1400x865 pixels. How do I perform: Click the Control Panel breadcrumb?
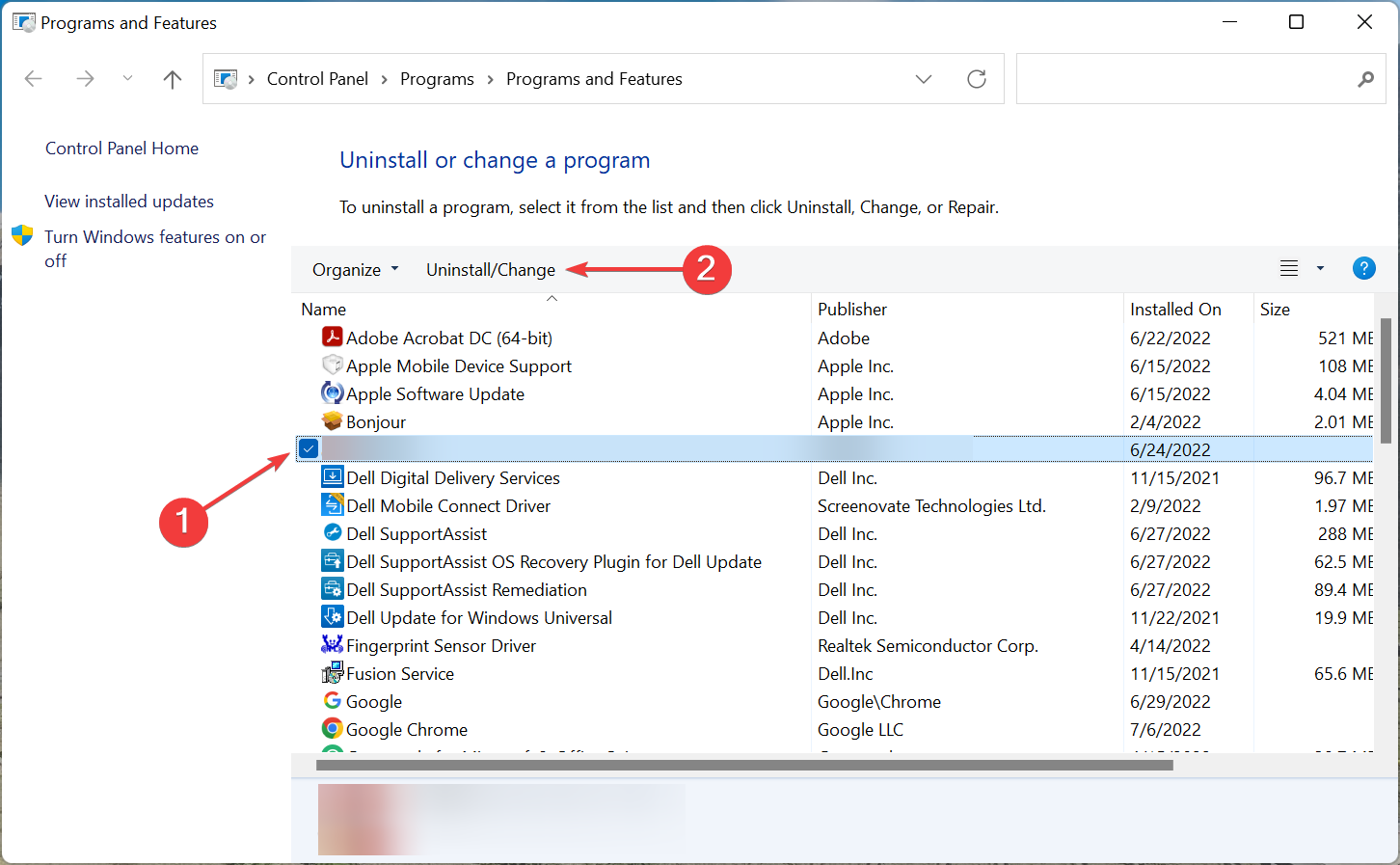click(317, 79)
